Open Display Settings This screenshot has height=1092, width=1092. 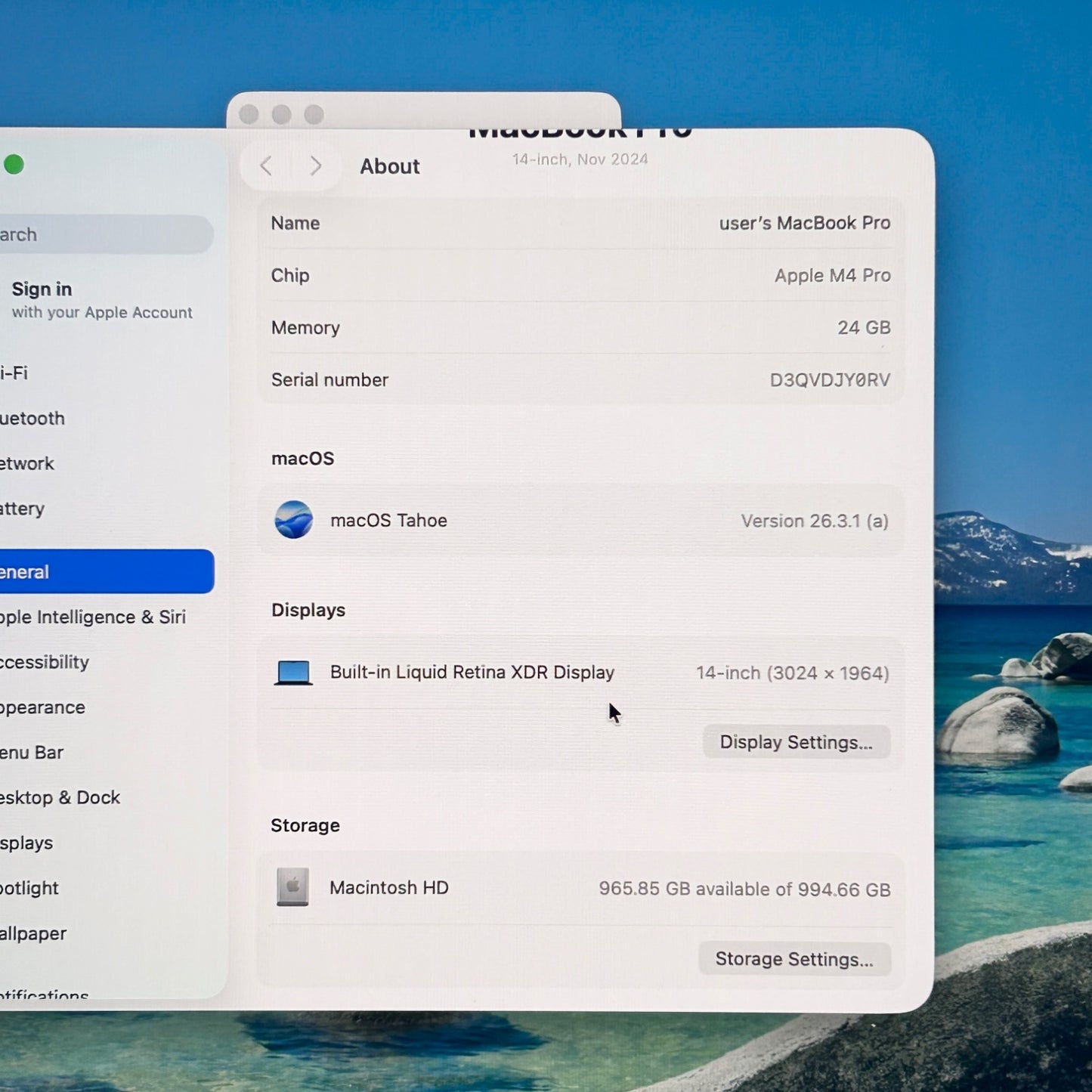(x=797, y=742)
